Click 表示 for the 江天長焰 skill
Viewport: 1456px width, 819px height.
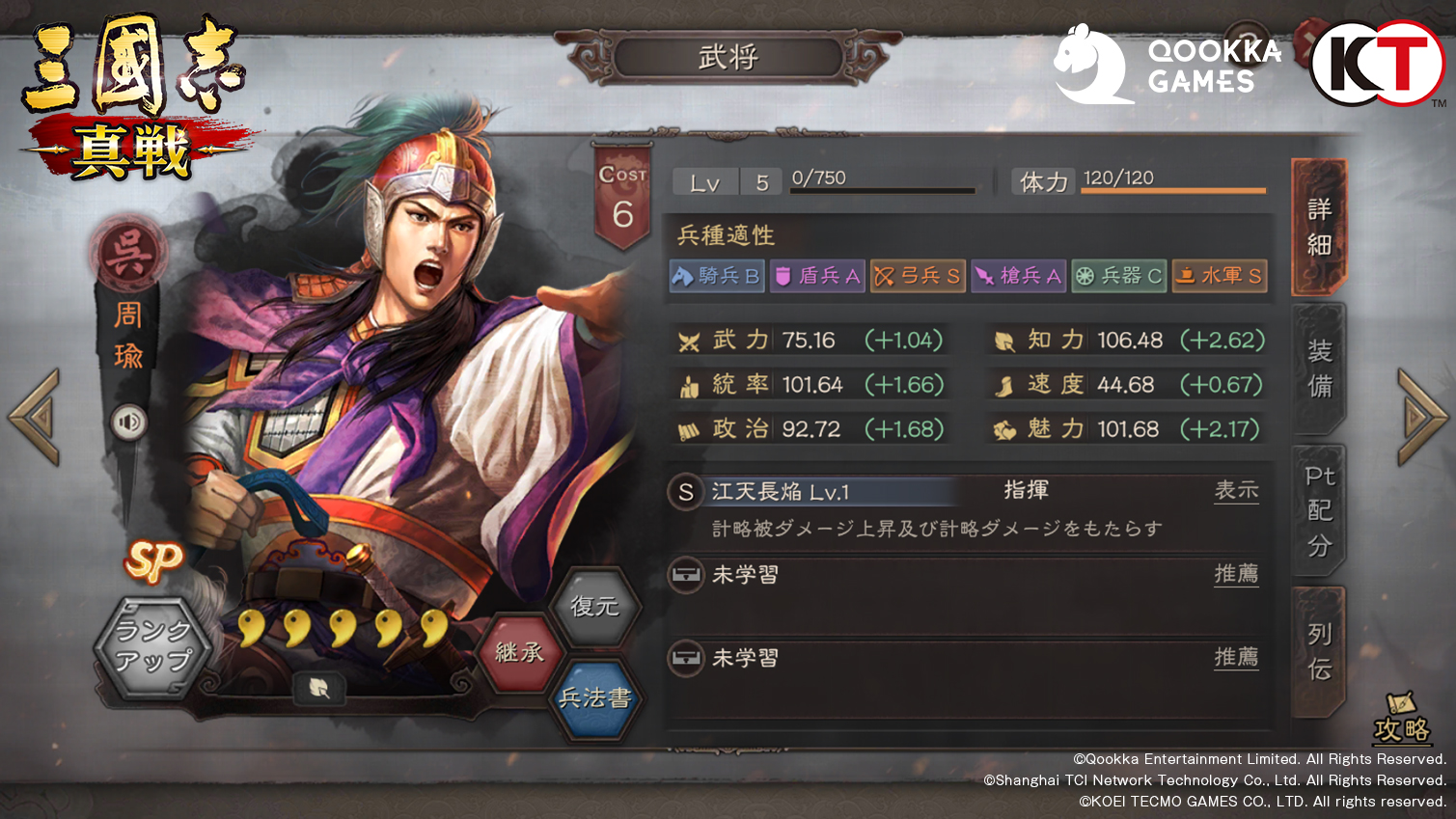(1236, 490)
